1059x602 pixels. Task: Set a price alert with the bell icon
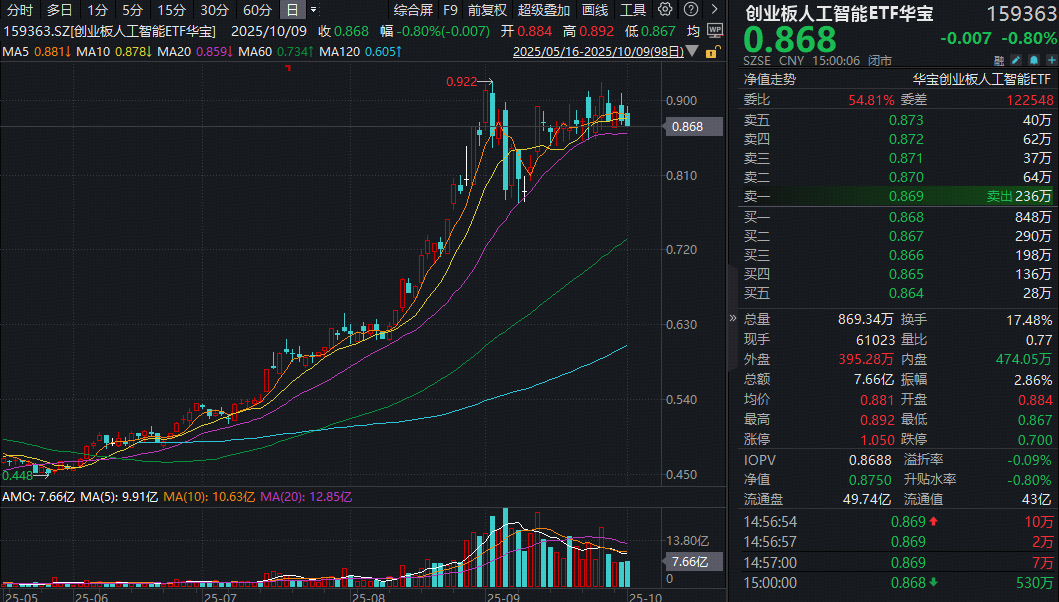[1034, 60]
